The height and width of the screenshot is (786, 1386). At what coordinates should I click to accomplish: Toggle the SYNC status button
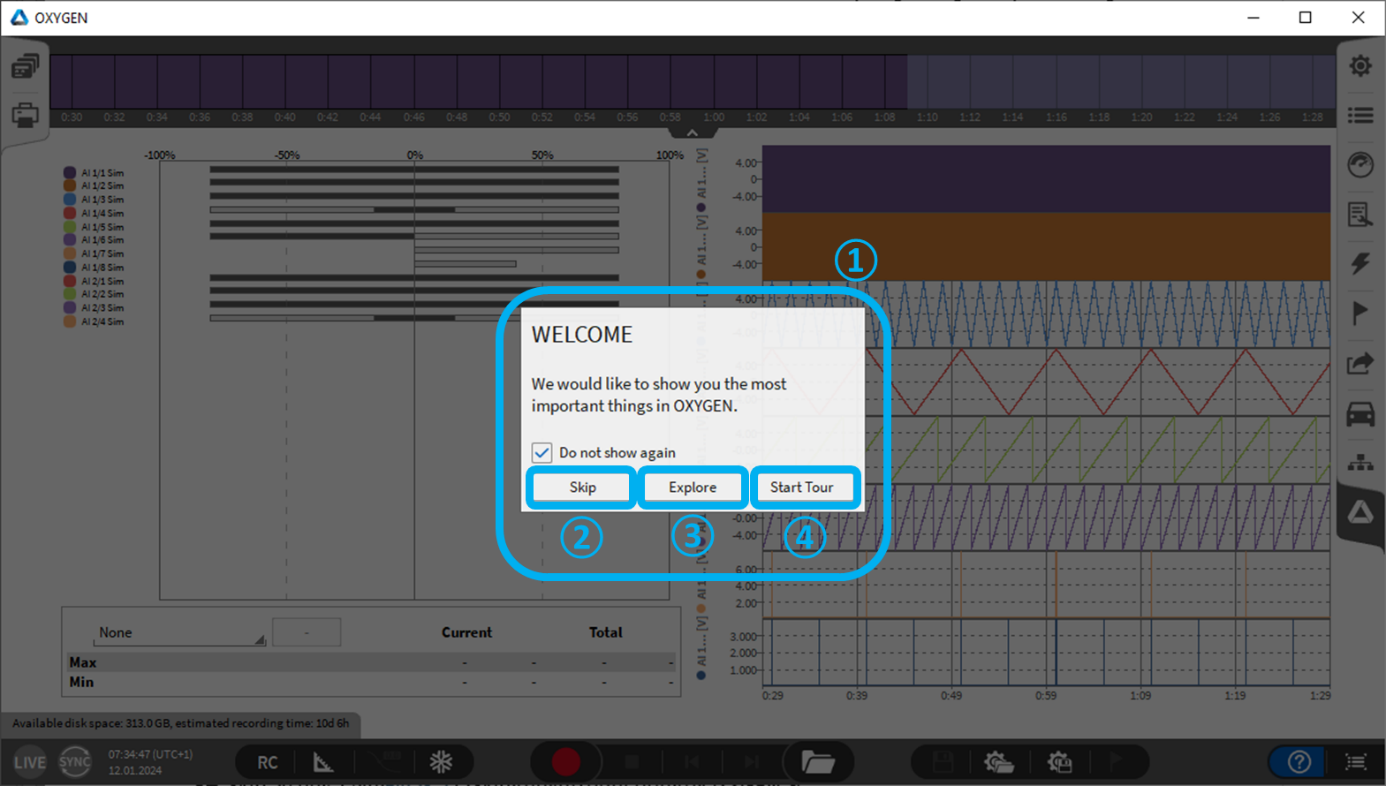click(x=75, y=762)
